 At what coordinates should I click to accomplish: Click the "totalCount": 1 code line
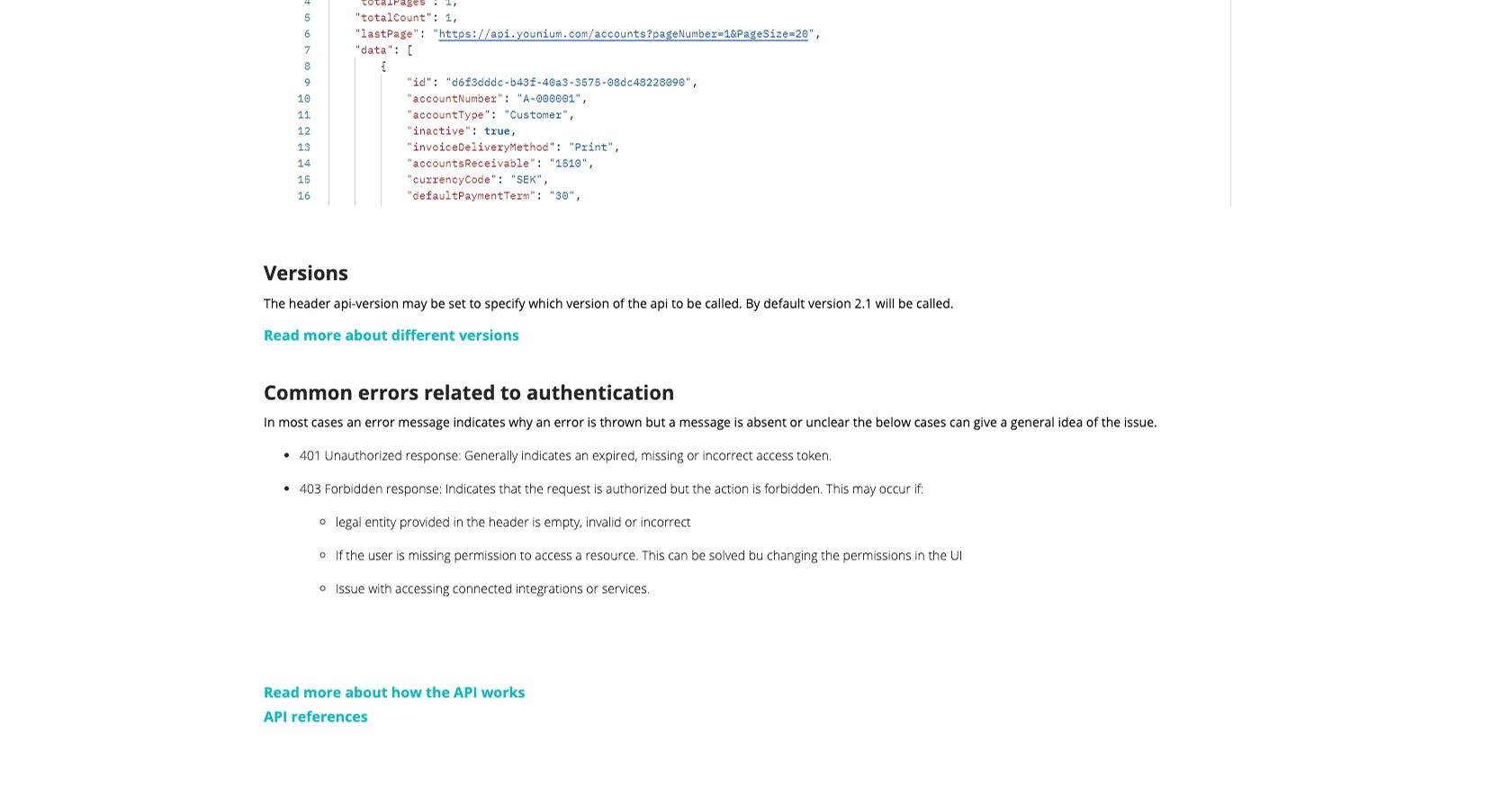(407, 18)
